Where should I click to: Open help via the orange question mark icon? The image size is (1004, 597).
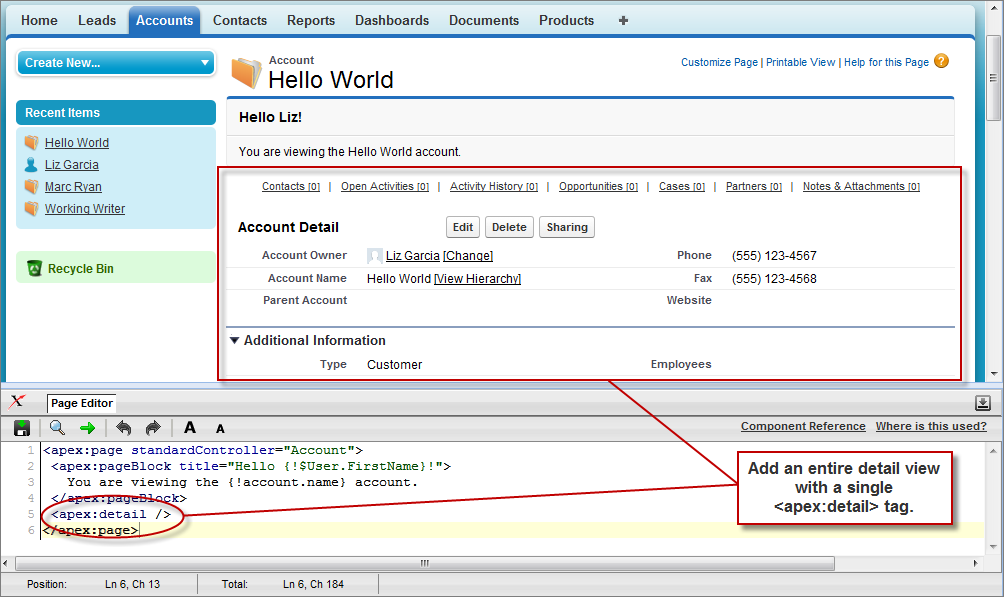pyautogui.click(x=941, y=61)
